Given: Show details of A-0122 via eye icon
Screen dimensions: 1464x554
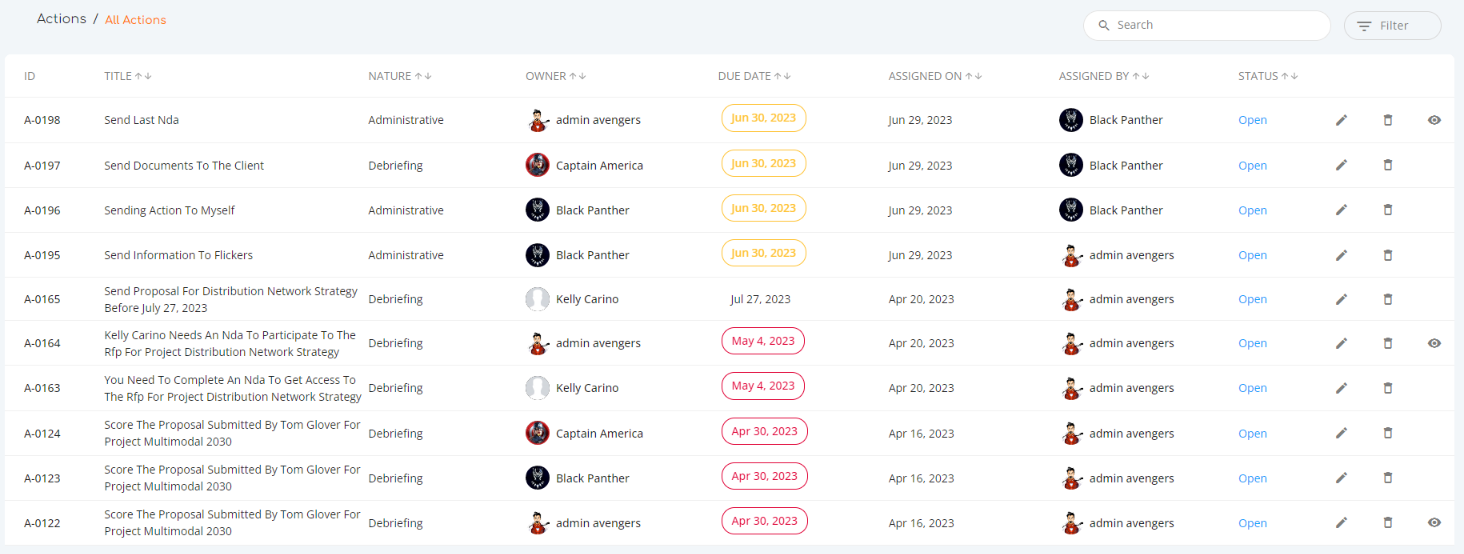Looking at the screenshot, I should pos(1434,522).
